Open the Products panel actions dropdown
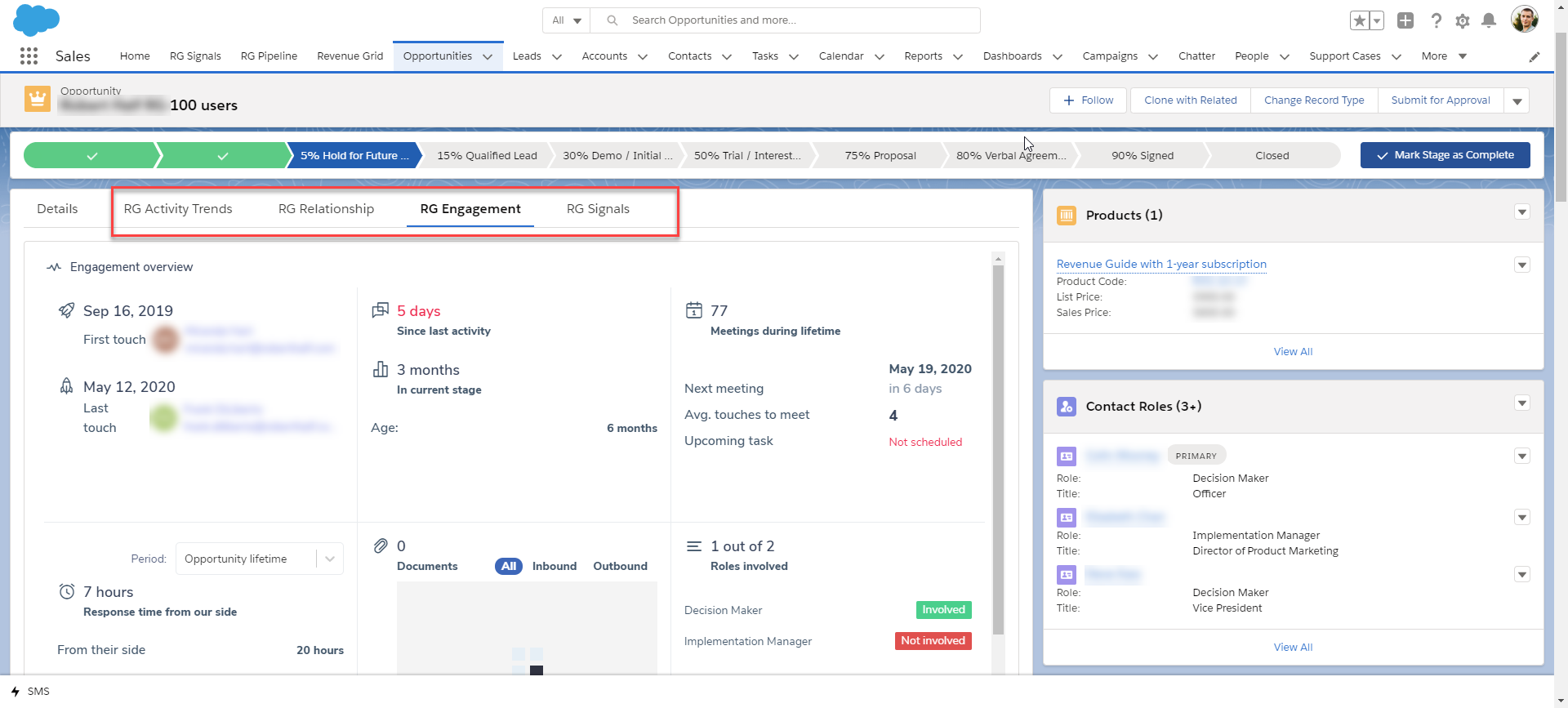The image size is (1568, 708). [1522, 212]
